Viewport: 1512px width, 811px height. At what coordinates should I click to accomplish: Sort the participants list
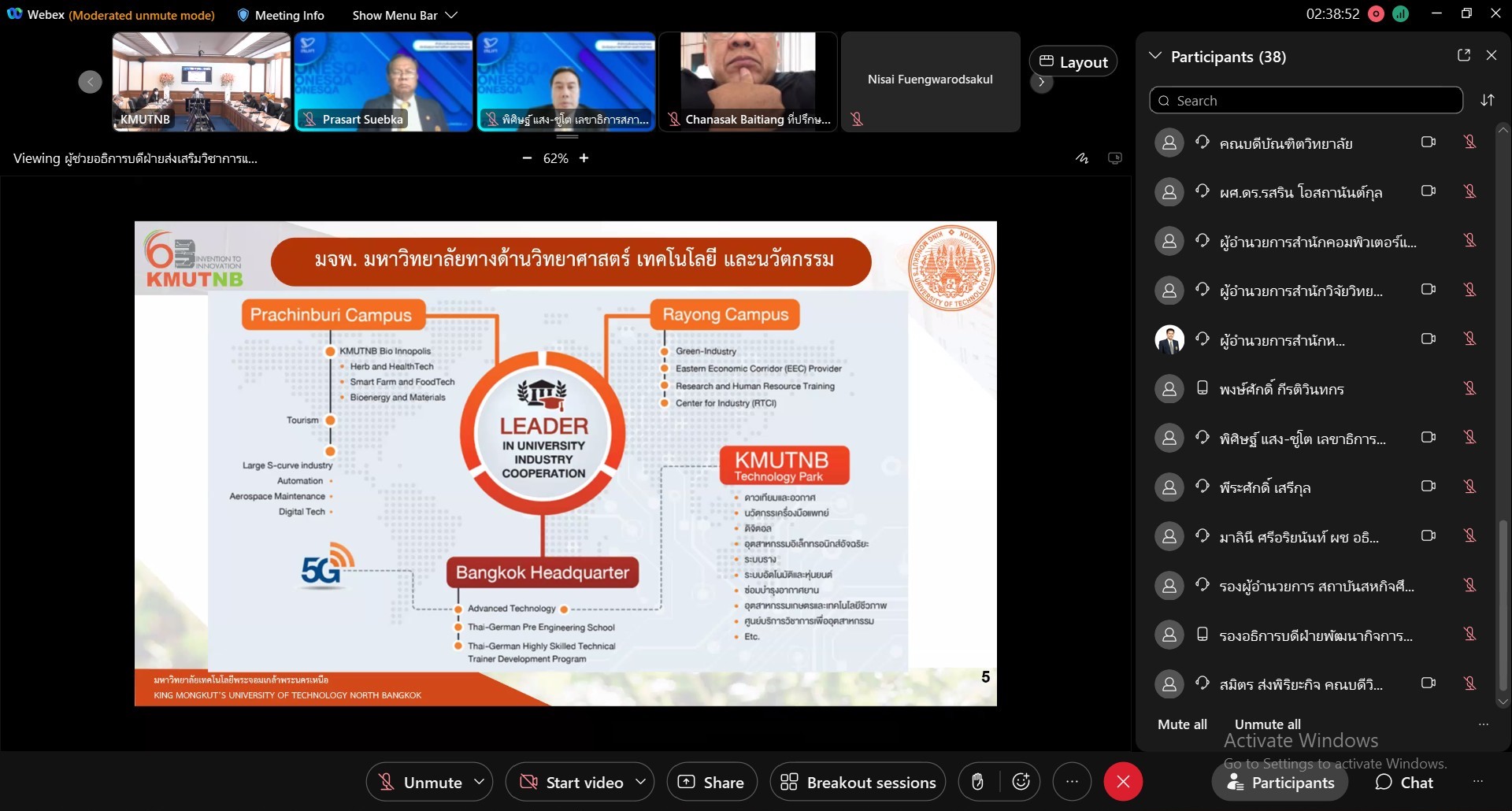(x=1487, y=100)
